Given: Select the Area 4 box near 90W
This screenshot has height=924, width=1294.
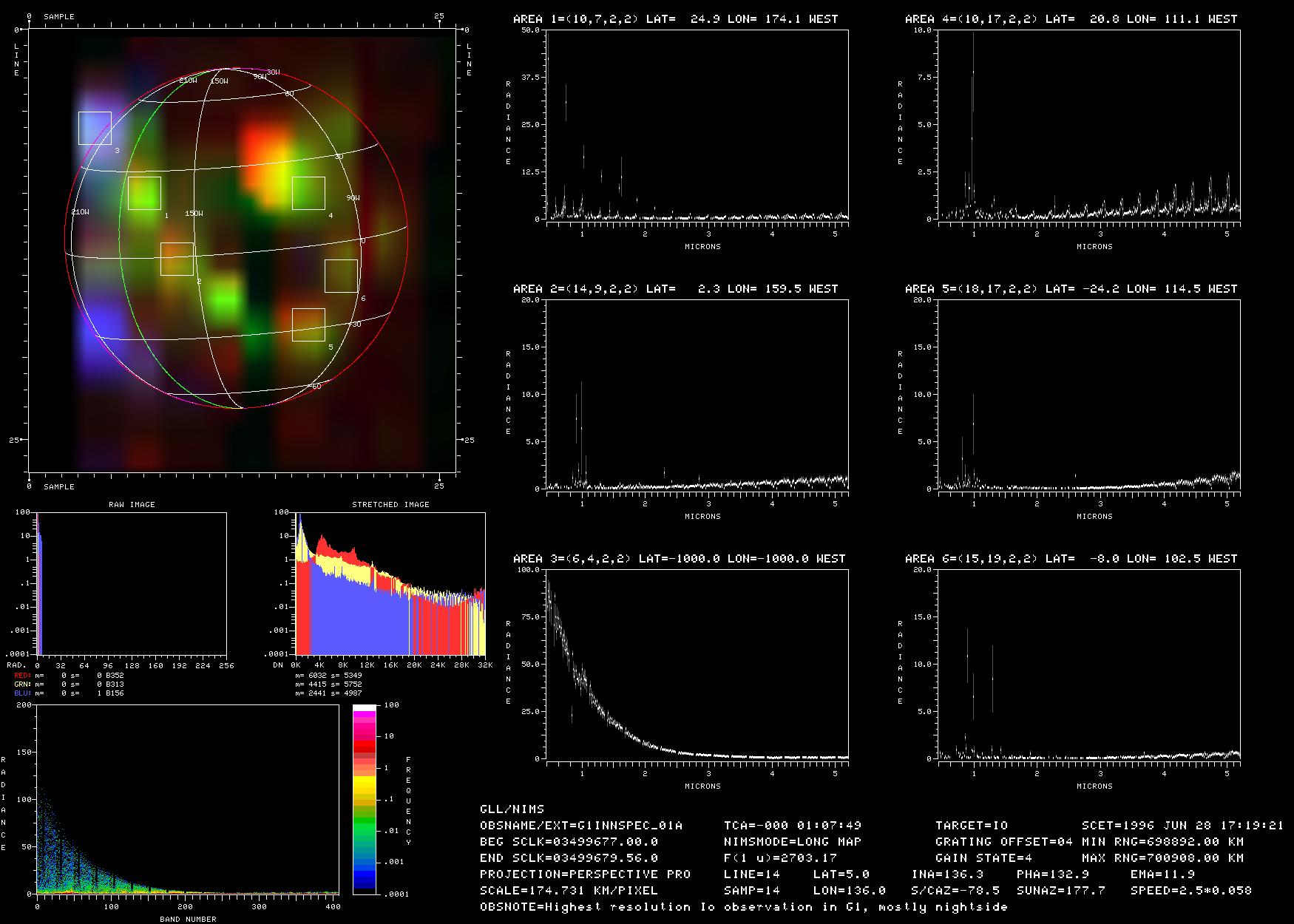Looking at the screenshot, I should coord(308,193).
